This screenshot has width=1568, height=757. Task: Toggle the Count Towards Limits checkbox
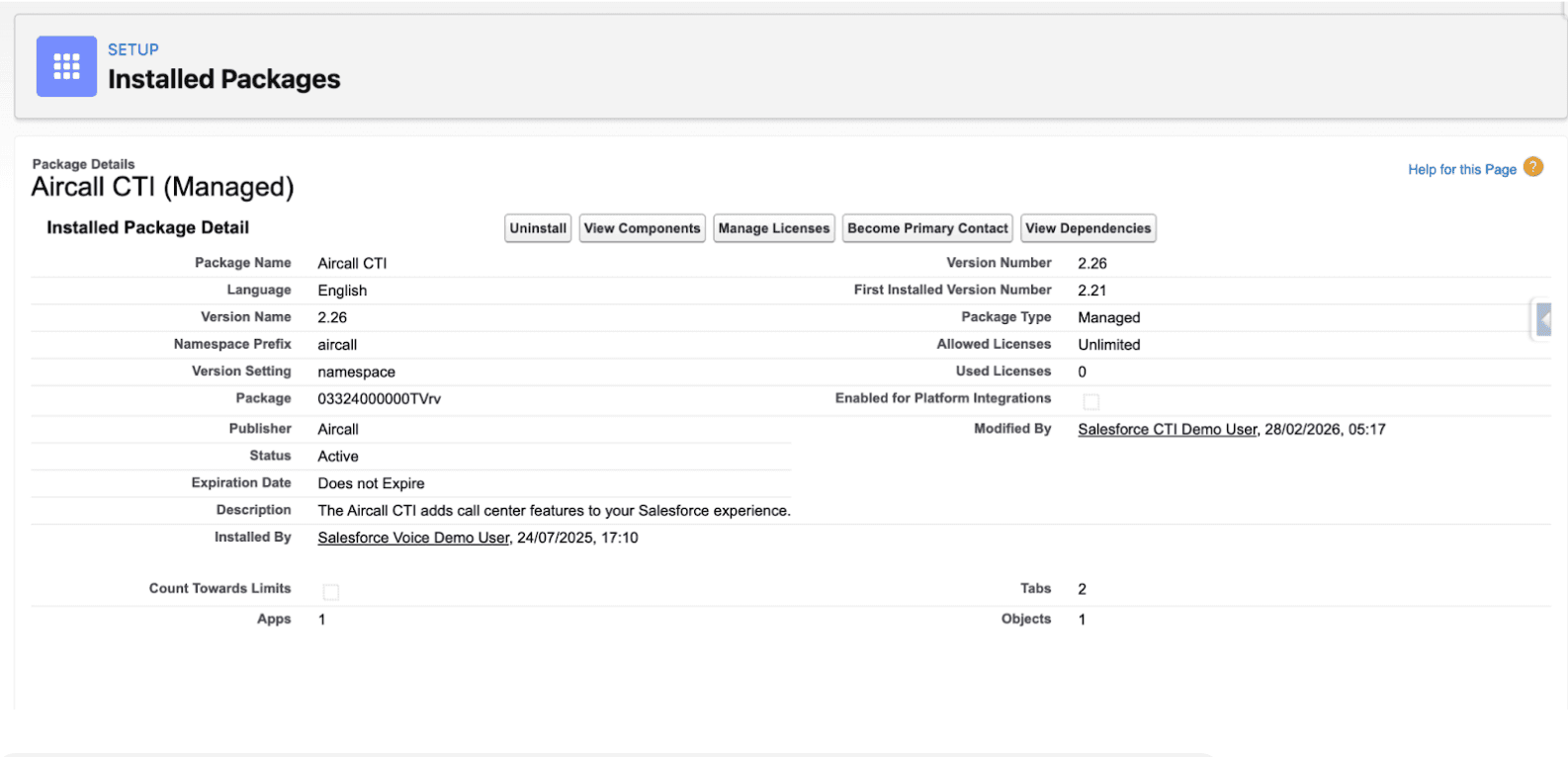(331, 592)
